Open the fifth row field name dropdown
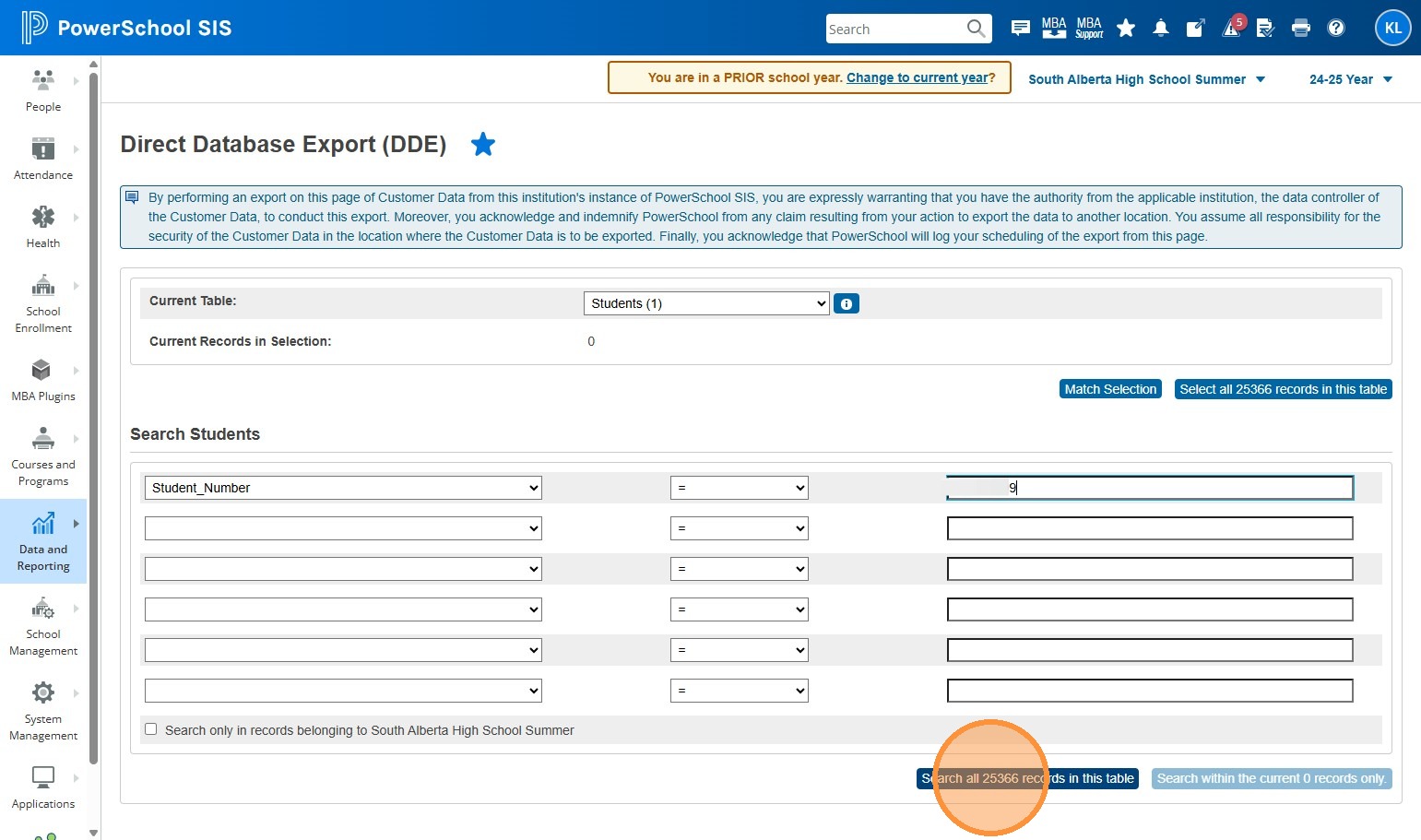Viewport: 1421px width, 840px height. tap(343, 650)
